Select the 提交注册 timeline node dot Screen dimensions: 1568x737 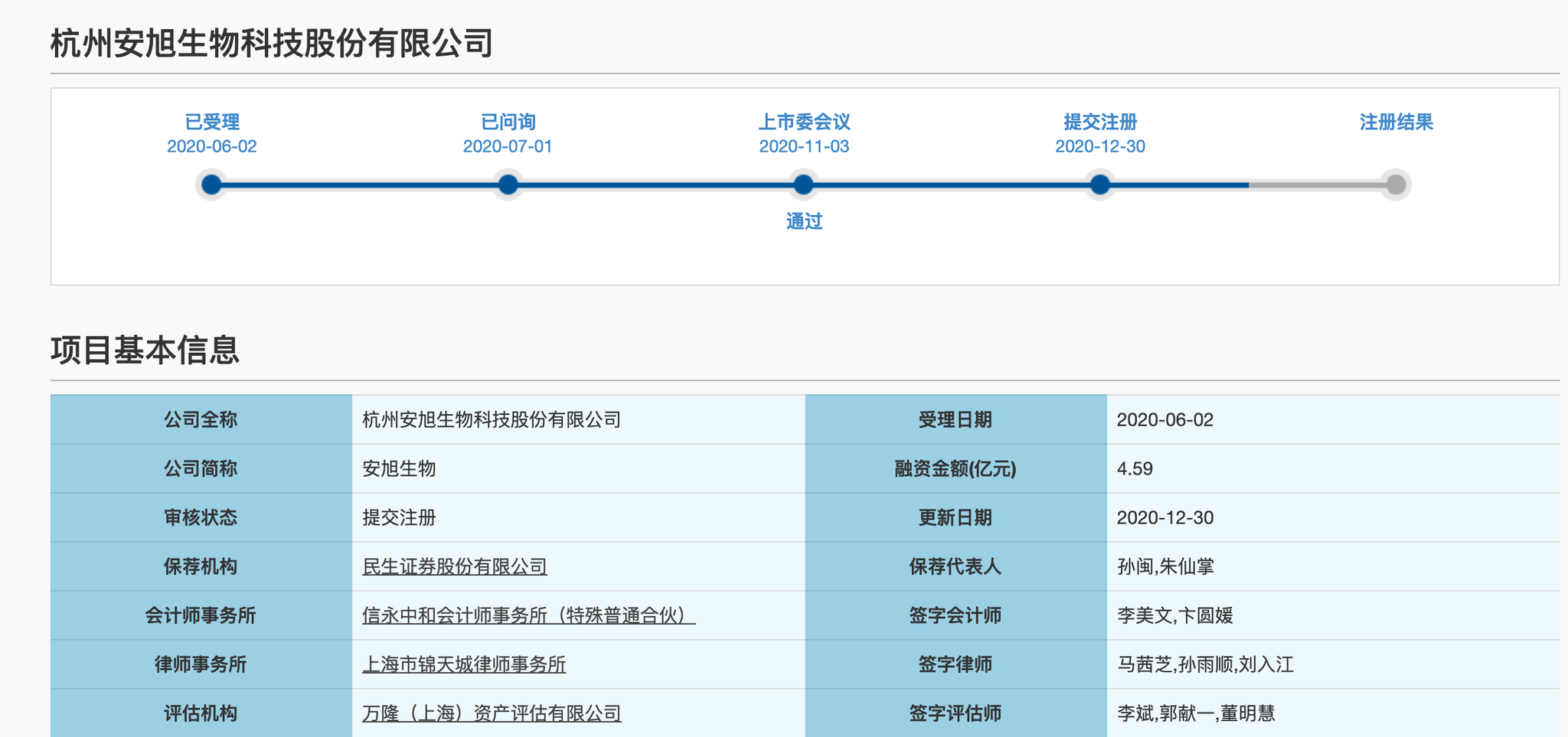tap(1100, 184)
